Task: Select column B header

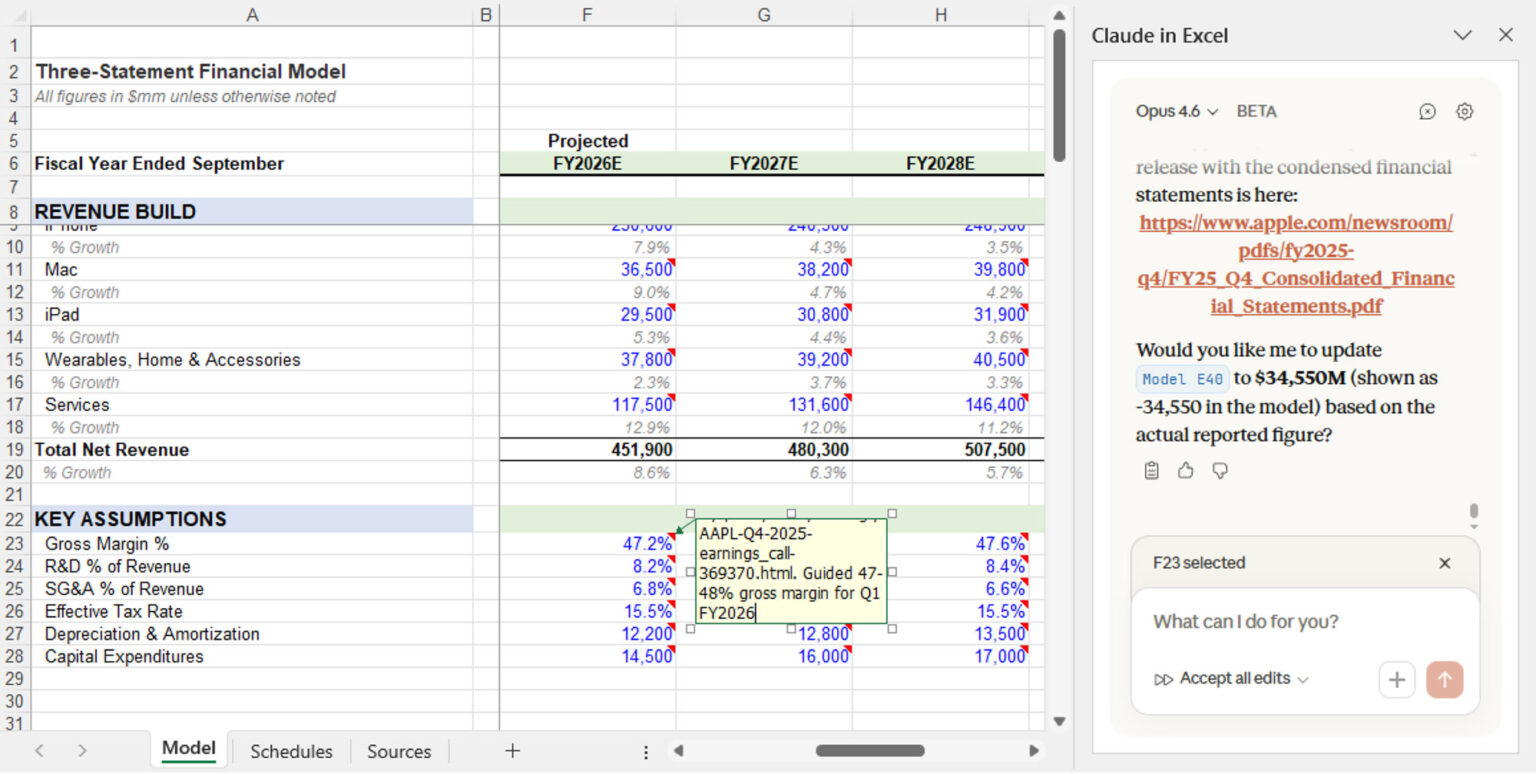Action: click(486, 14)
